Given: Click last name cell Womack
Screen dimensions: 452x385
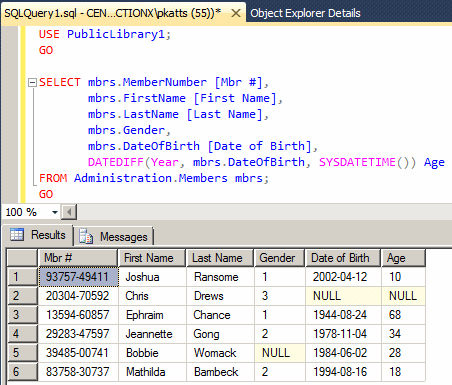Looking at the screenshot, I should tap(220, 353).
